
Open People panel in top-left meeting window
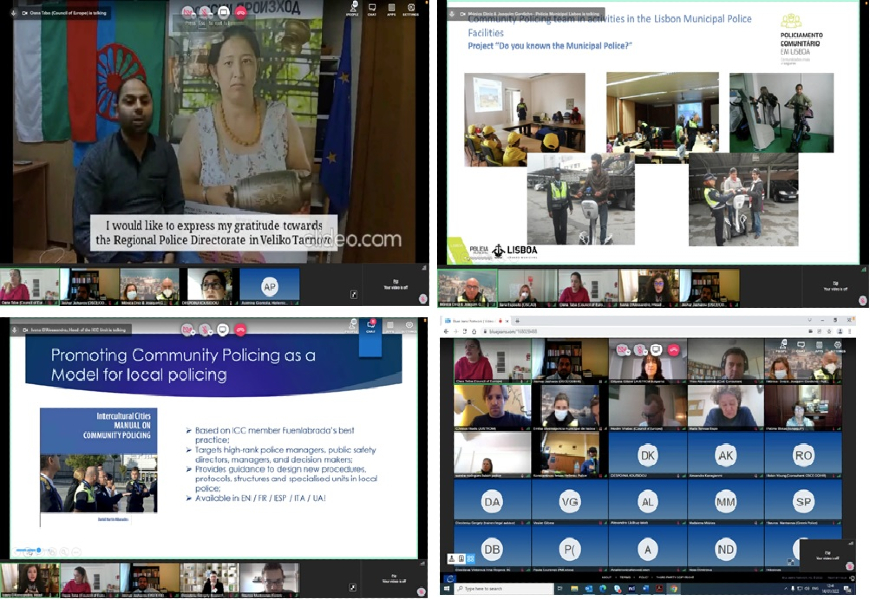[x=352, y=8]
